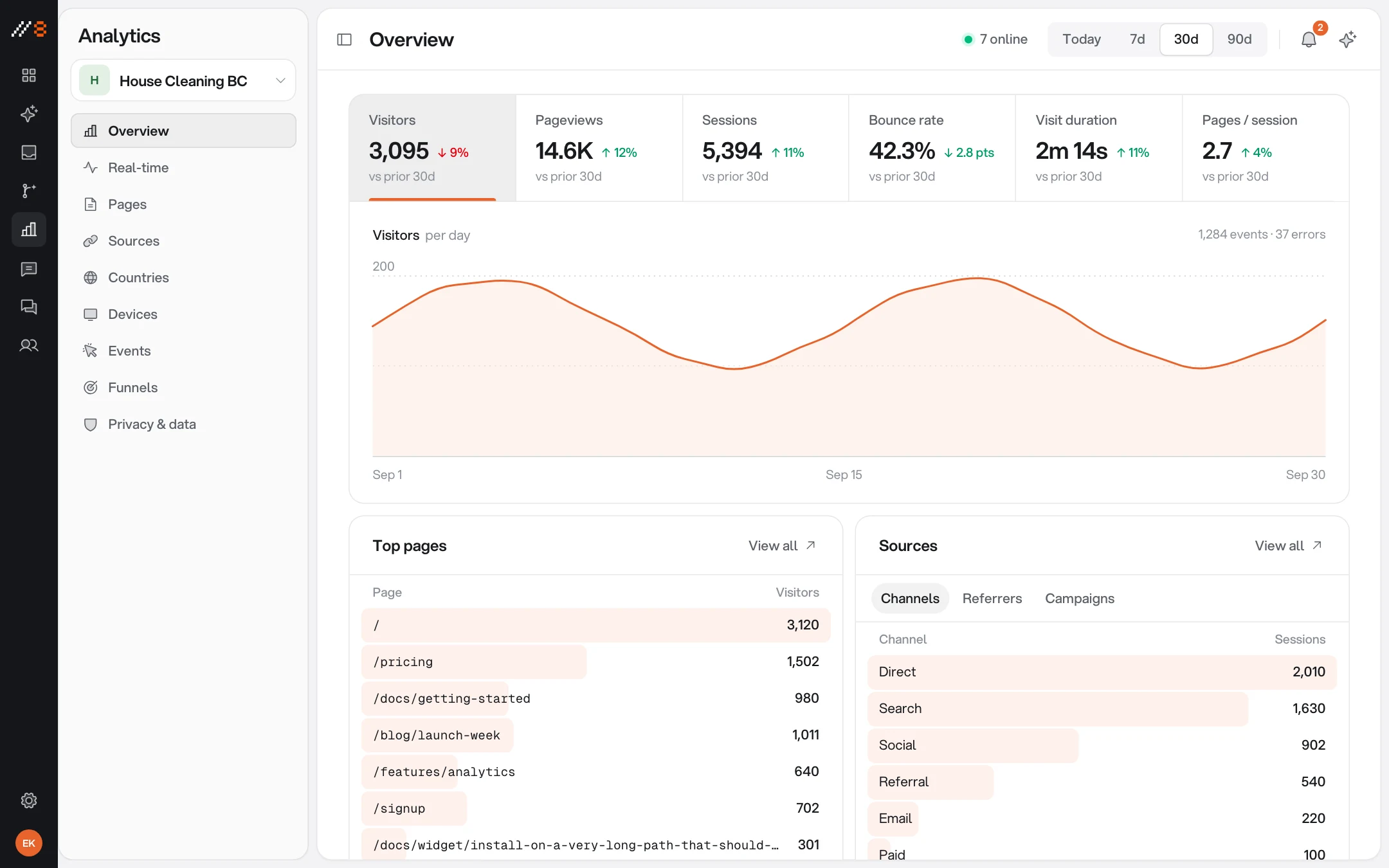Open Funnels in sidebar
Image resolution: width=1389 pixels, height=868 pixels.
tap(183, 387)
